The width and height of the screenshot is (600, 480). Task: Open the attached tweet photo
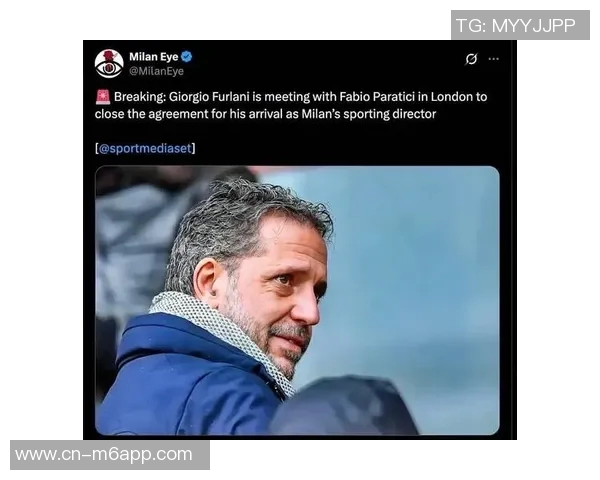point(297,300)
